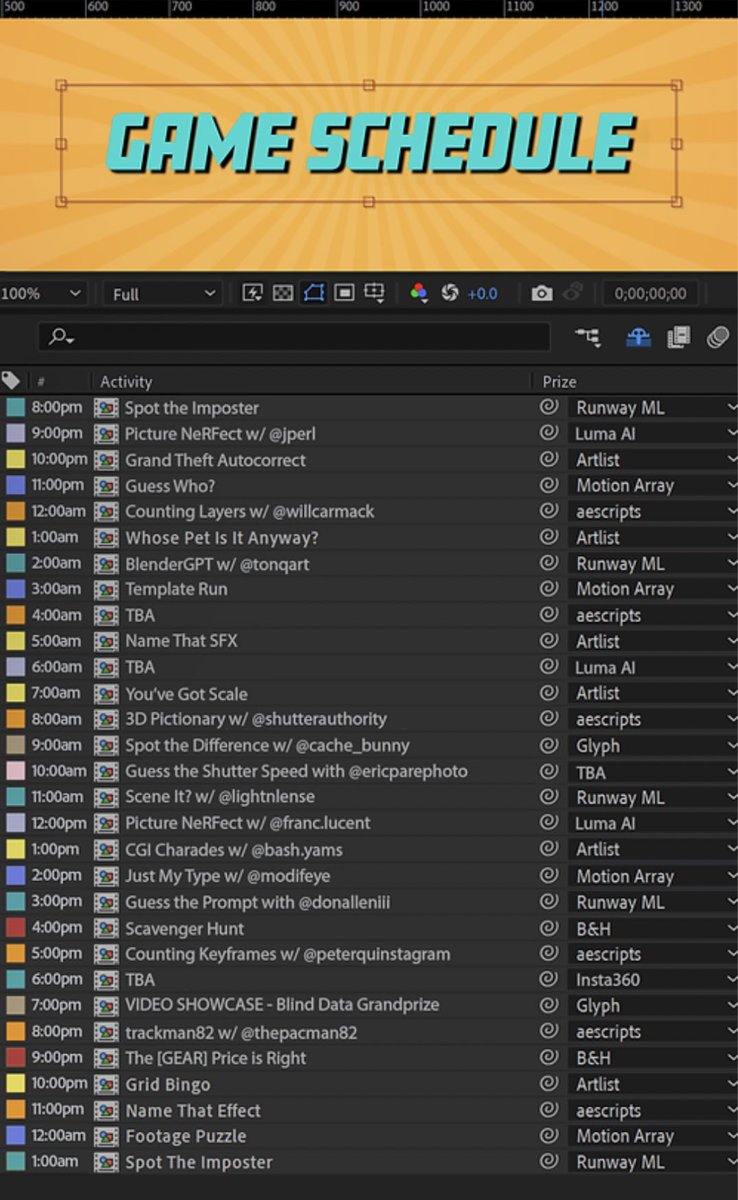Select the GAME SCHEDULE title text in viewer

point(369,143)
